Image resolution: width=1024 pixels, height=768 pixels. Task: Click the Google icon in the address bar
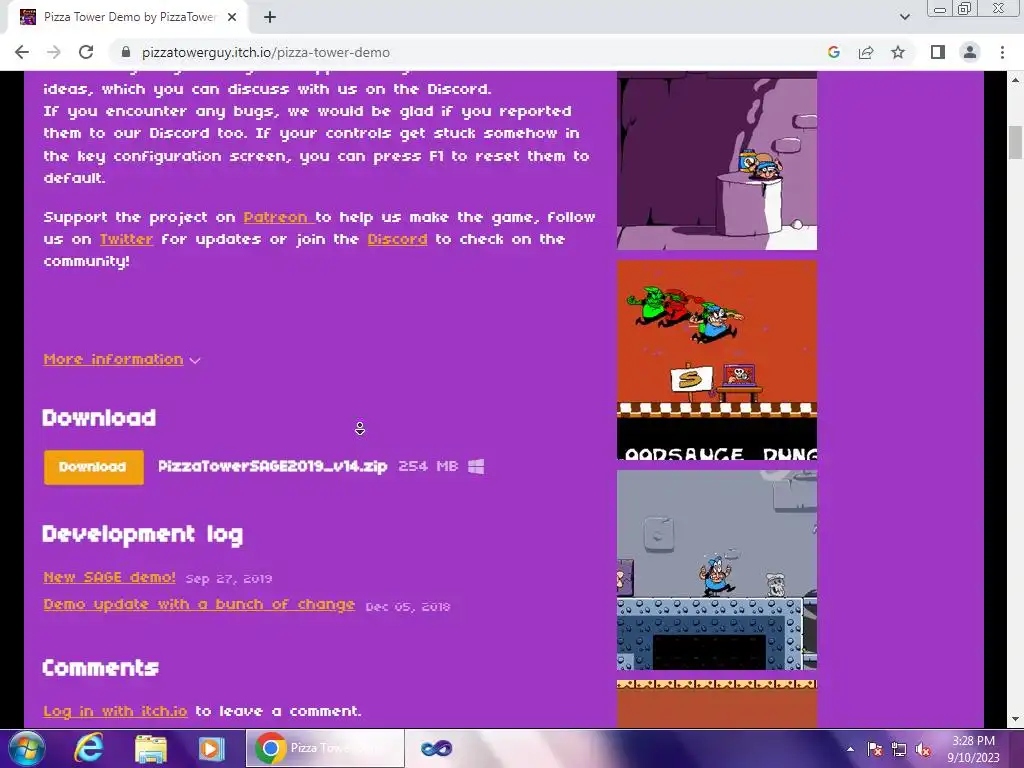pos(833,52)
